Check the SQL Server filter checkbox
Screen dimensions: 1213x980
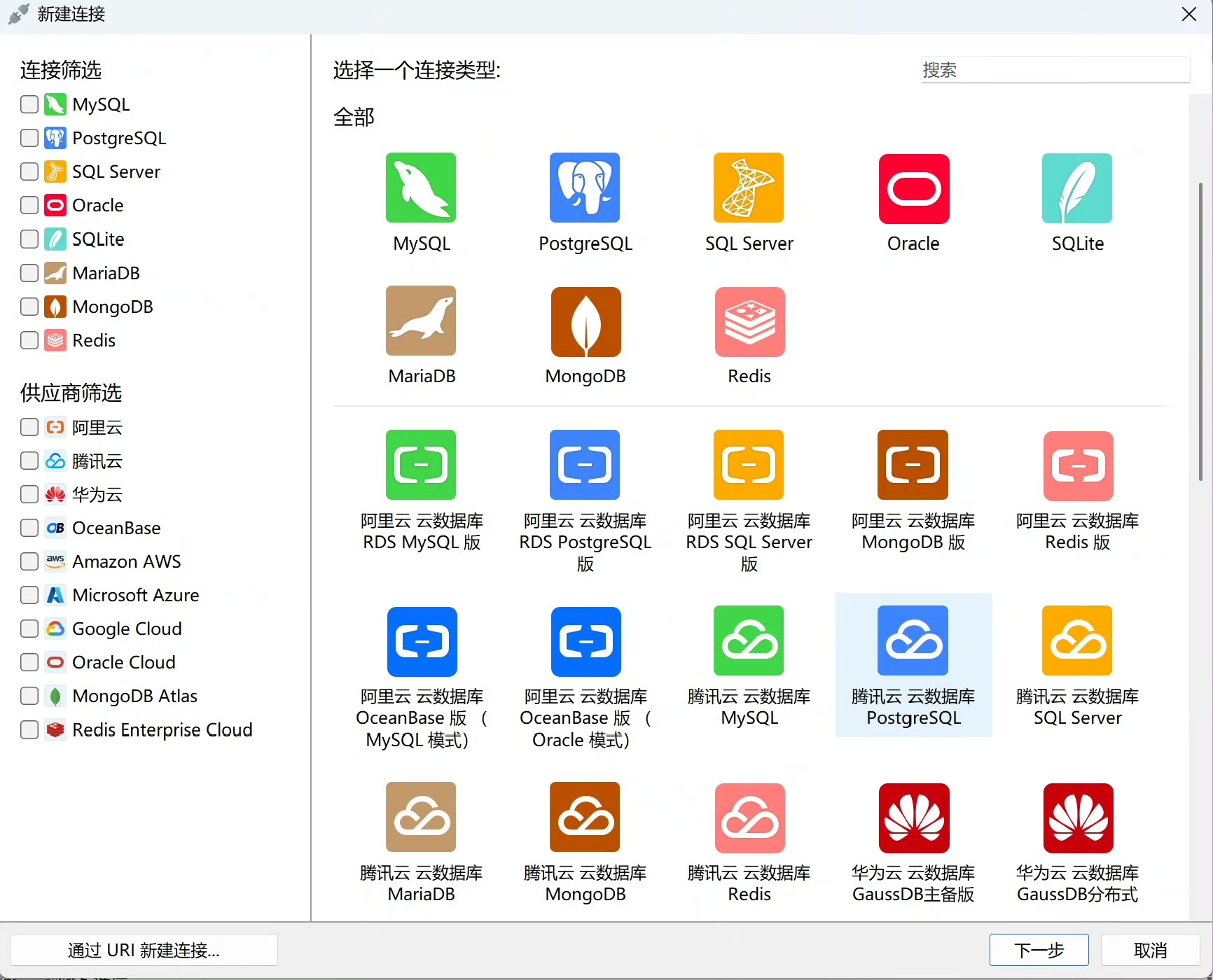tap(29, 171)
